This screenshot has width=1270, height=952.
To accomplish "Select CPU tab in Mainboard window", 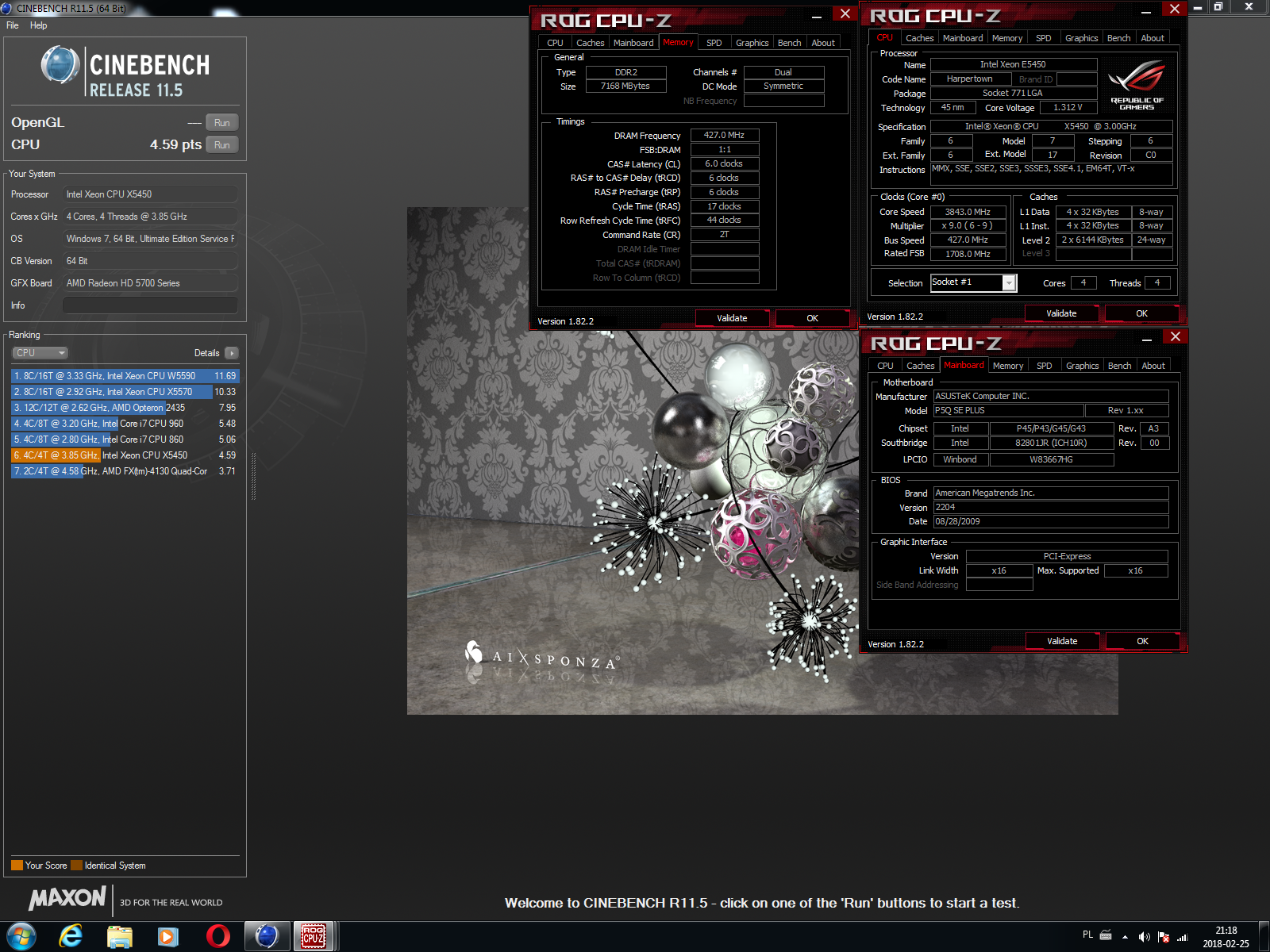I will click(x=885, y=366).
